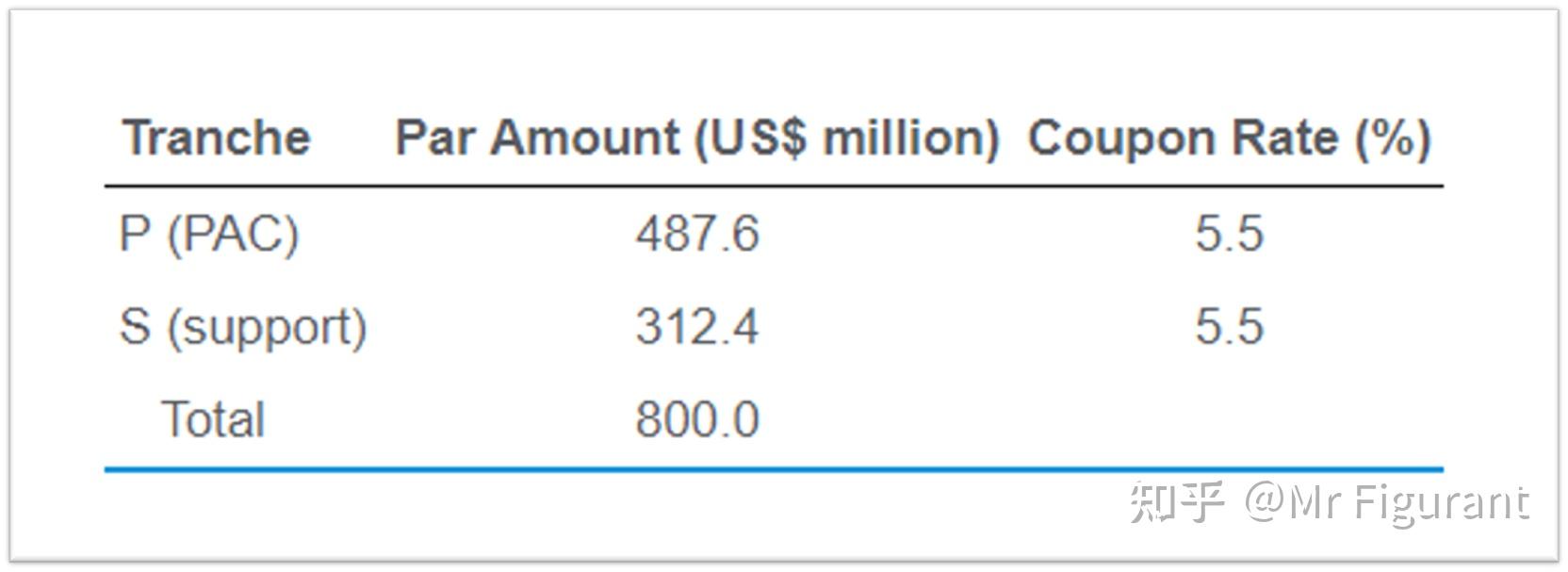Click the support tranche coupon rate 5.5
The width and height of the screenshot is (1568, 572).
coord(1230,326)
